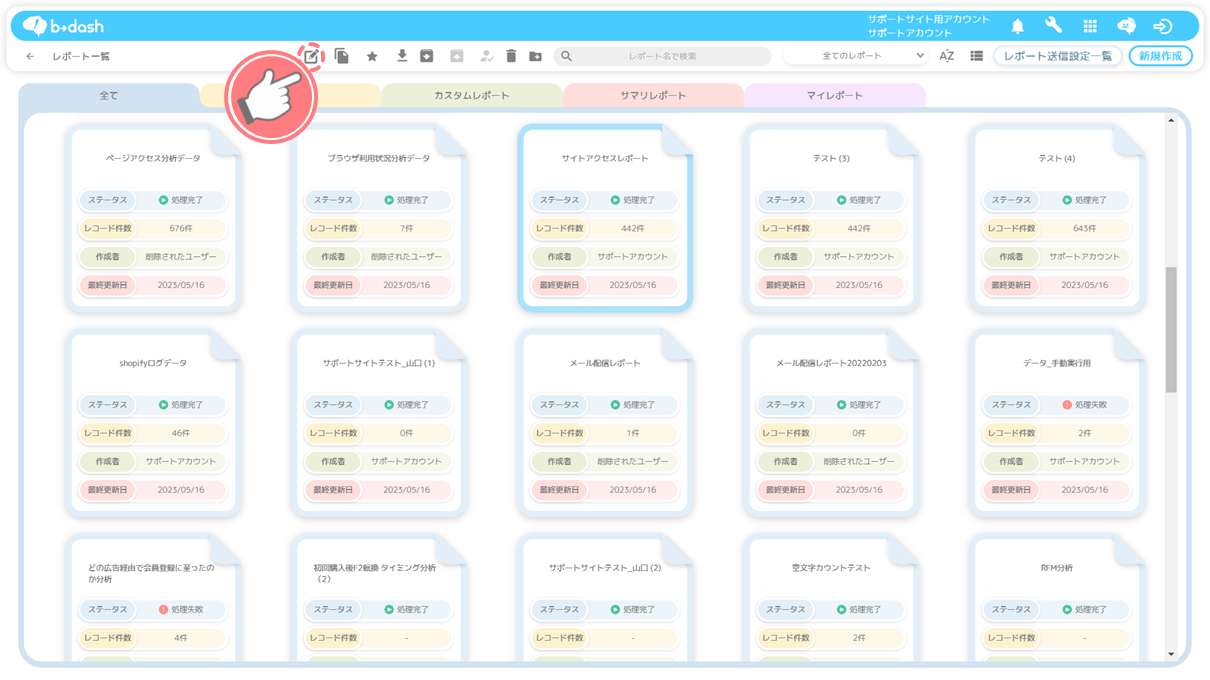Select the サポートサイトテスト_山口 (1) report title
This screenshot has width=1210, height=680.
[379, 363]
